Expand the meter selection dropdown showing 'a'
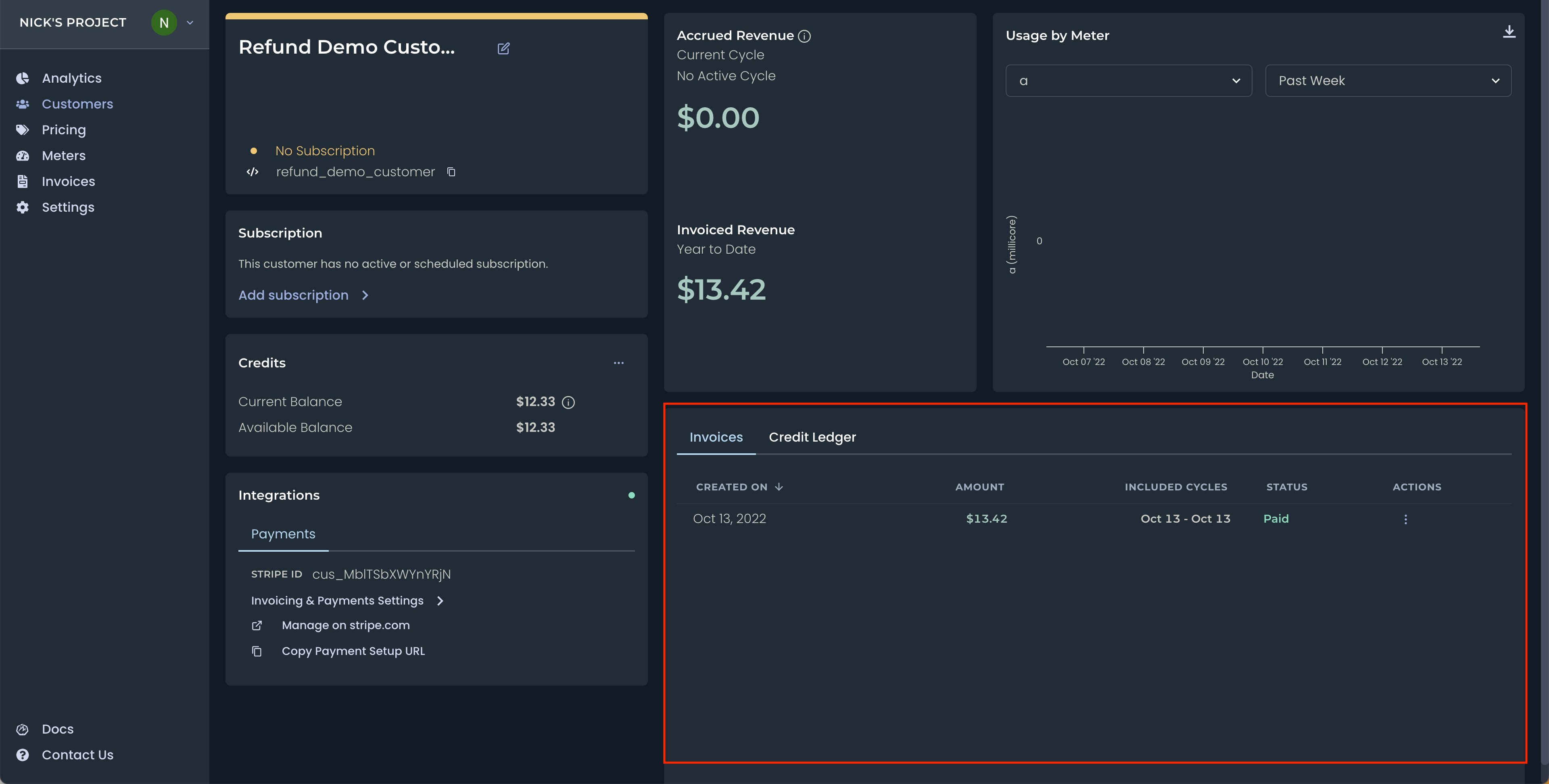The width and height of the screenshot is (1549, 784). pyautogui.click(x=1128, y=81)
